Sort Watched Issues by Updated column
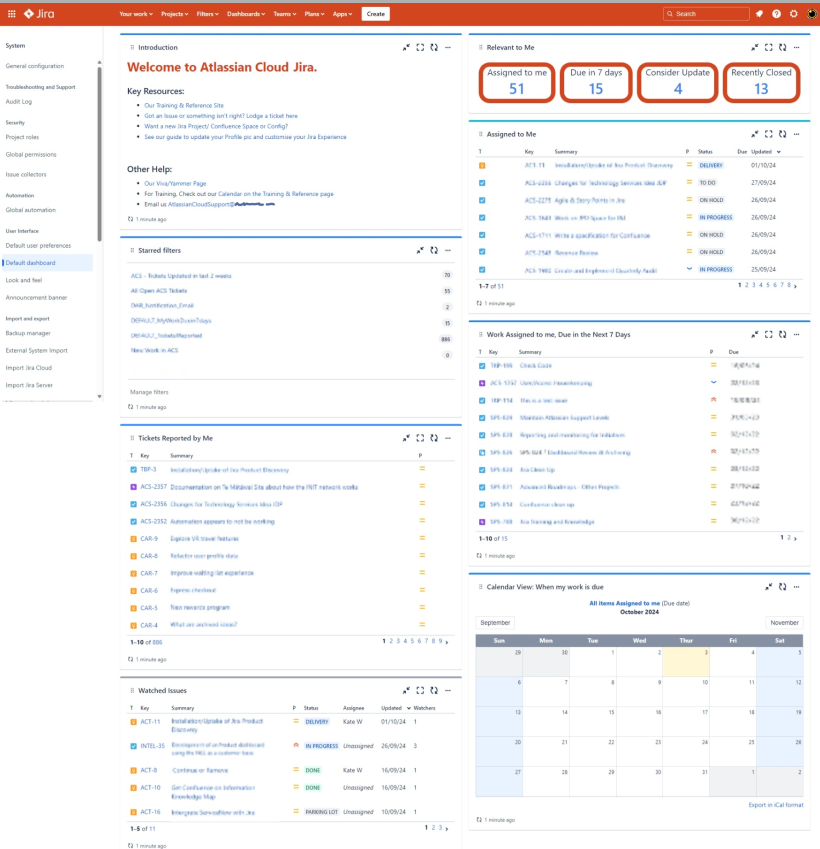This screenshot has width=820, height=849. coord(396,708)
